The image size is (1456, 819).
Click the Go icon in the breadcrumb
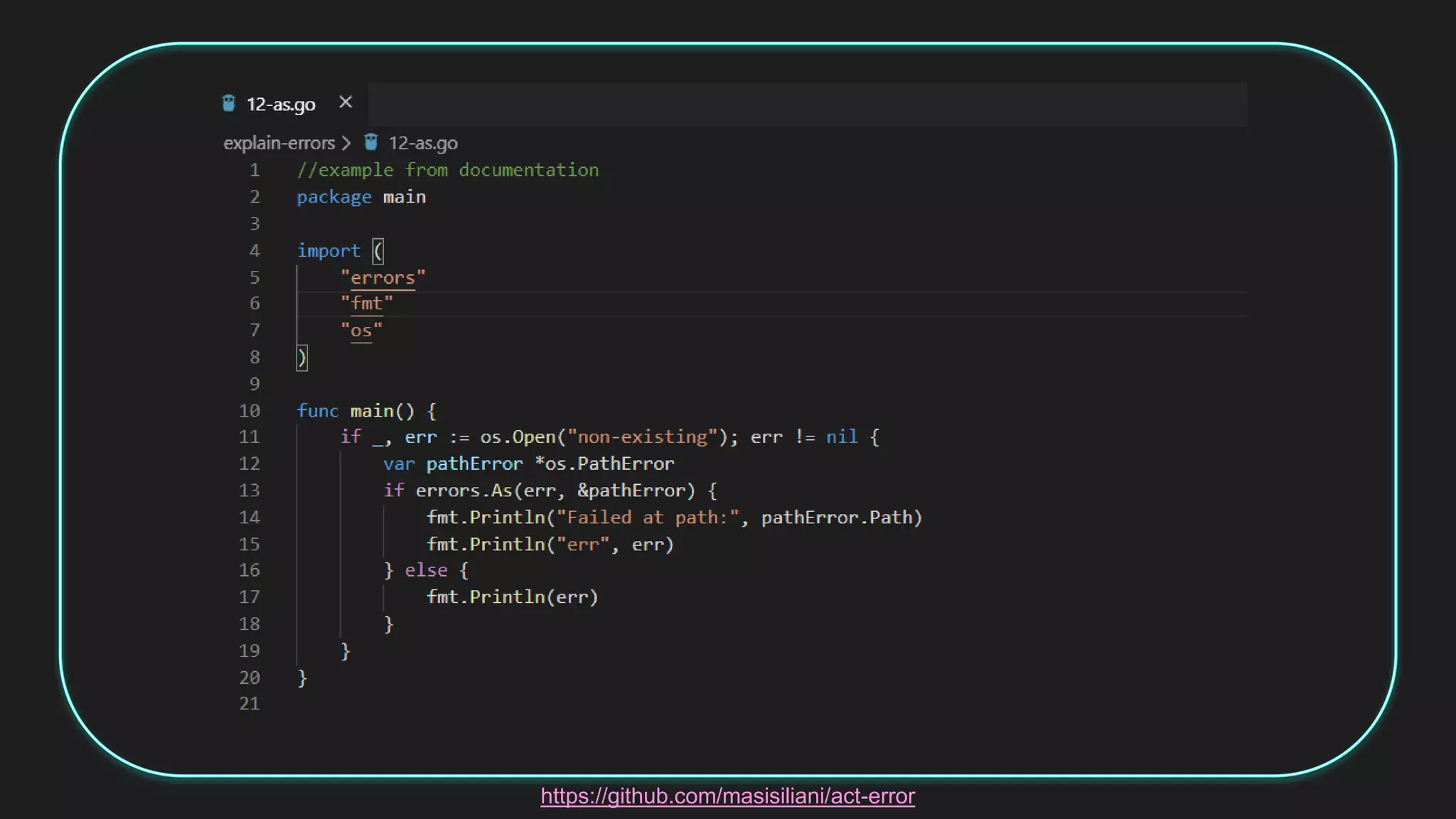click(370, 142)
